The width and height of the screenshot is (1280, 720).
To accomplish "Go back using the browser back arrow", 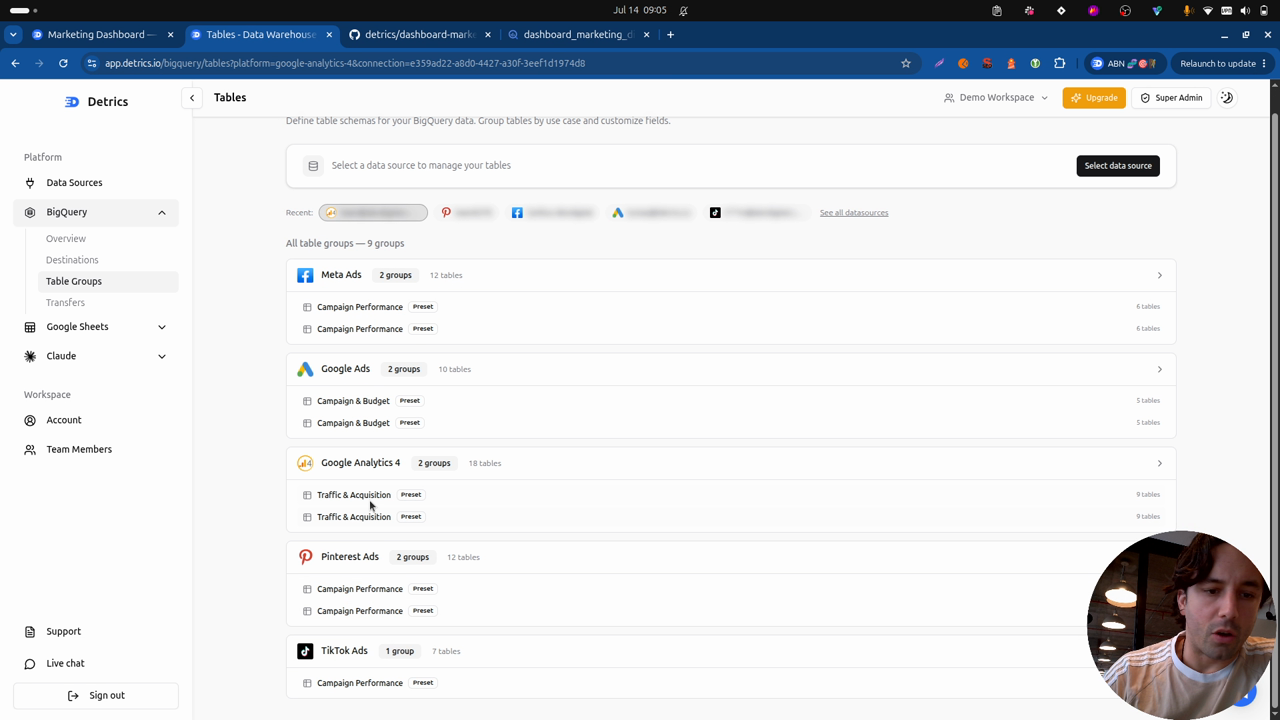I will (x=15, y=63).
